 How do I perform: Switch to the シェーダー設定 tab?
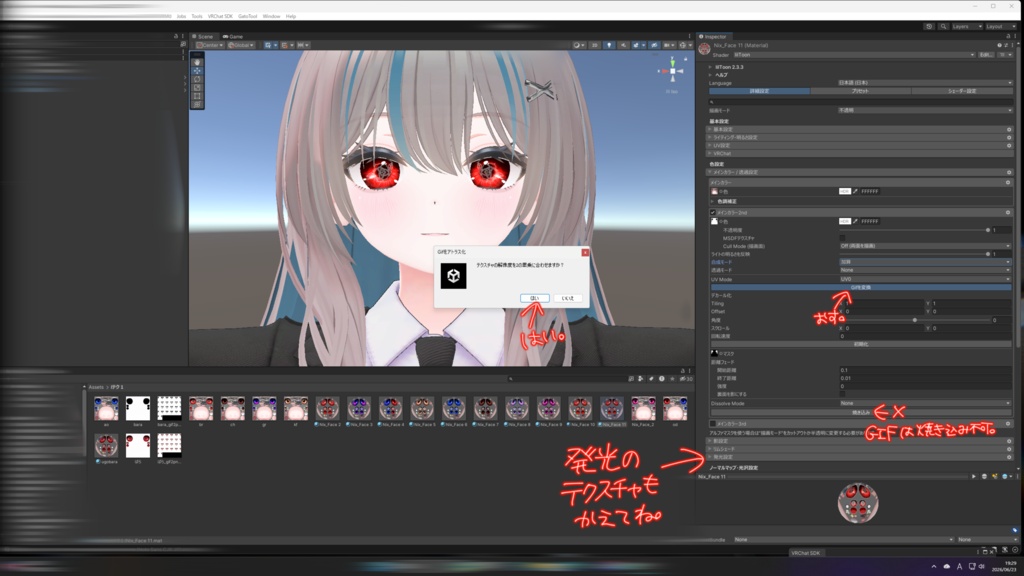click(962, 91)
